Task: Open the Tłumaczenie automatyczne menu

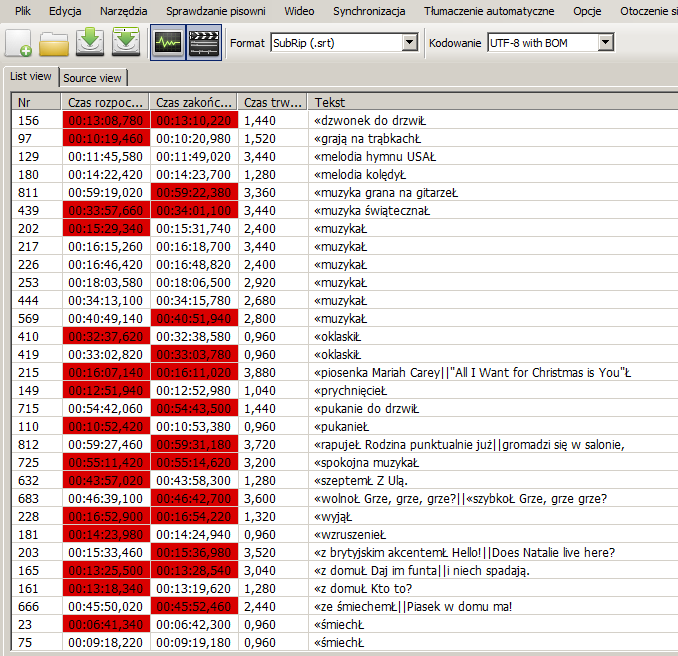Action: click(489, 11)
